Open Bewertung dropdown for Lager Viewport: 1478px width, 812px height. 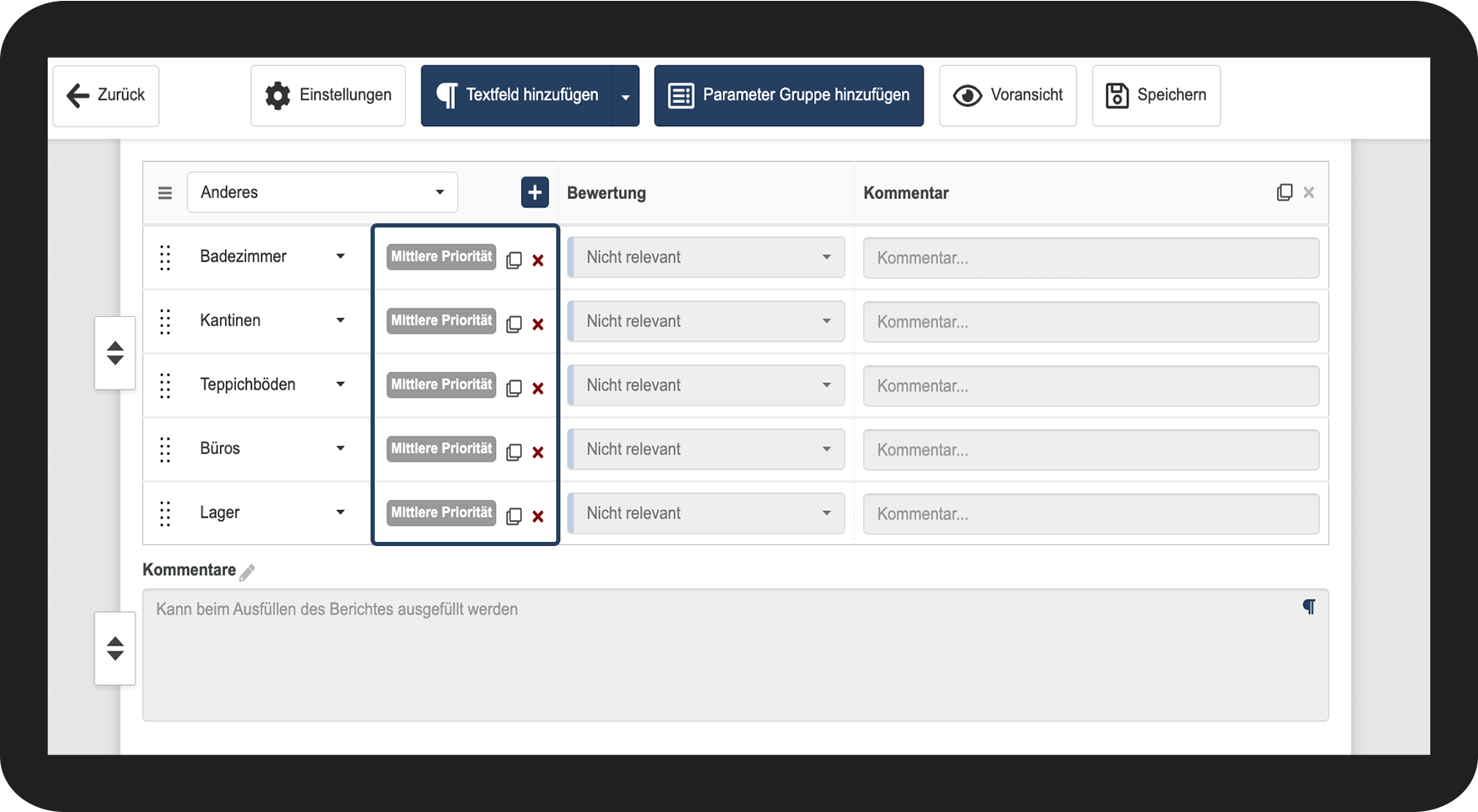[x=706, y=513]
